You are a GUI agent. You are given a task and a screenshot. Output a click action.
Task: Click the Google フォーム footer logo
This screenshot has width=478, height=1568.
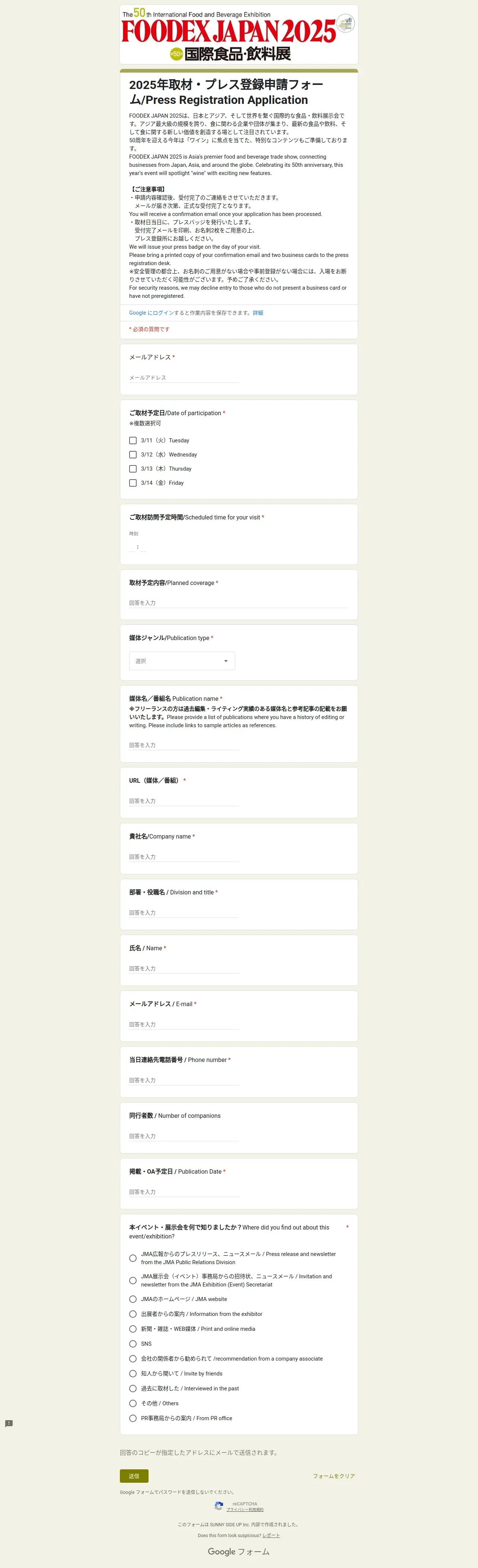(x=239, y=1552)
